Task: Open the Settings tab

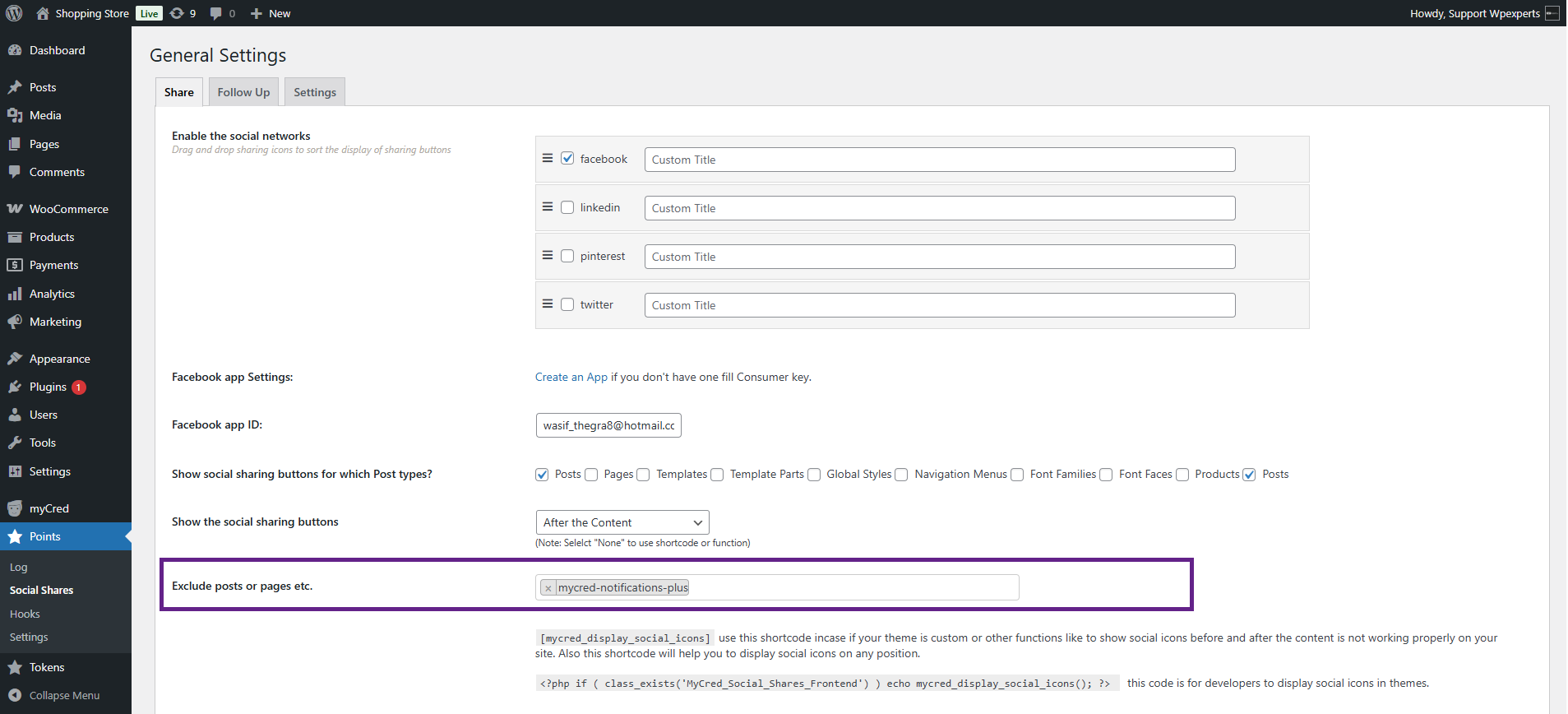Action: click(x=315, y=92)
